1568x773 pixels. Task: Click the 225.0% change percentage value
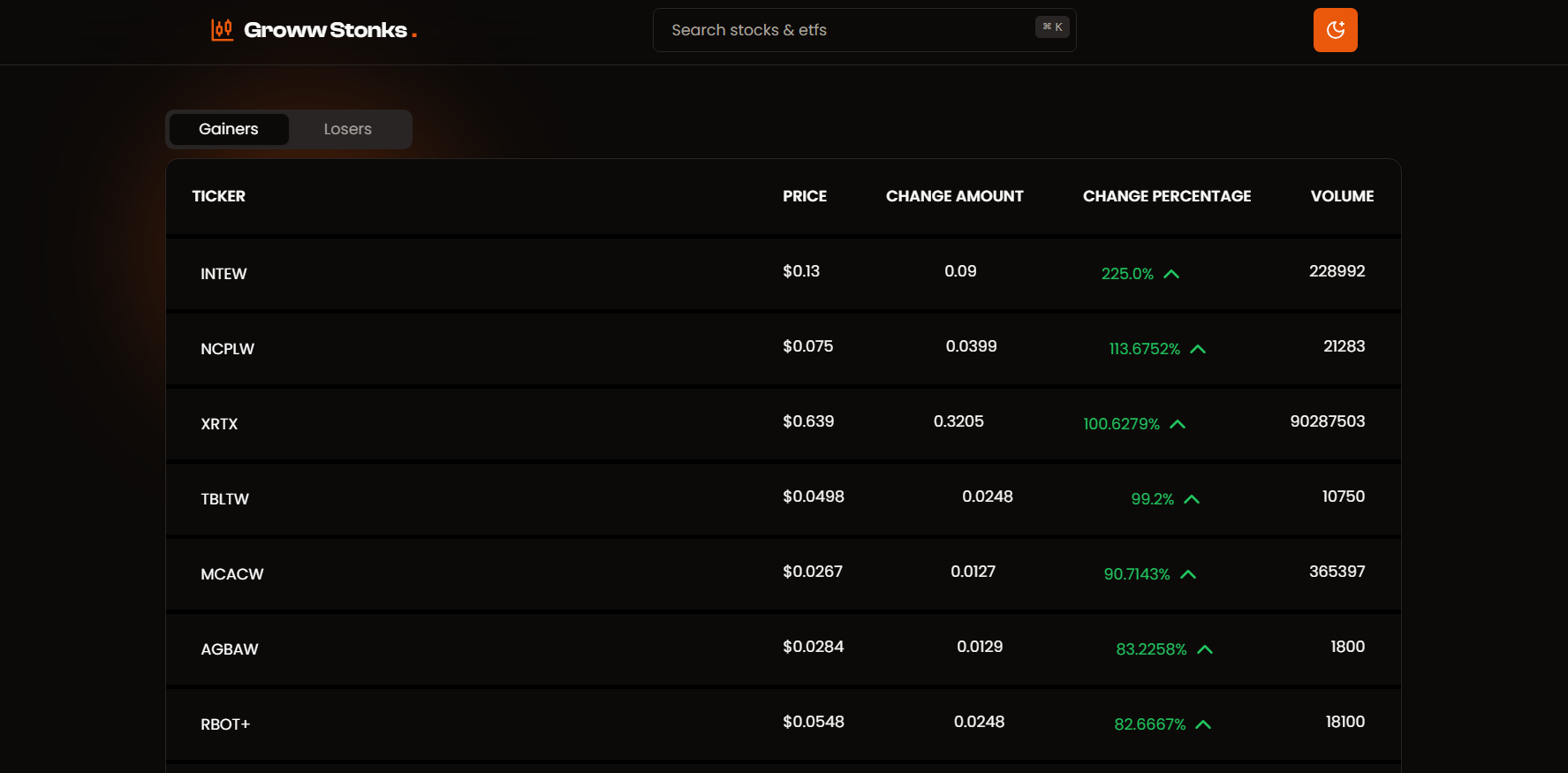(1127, 274)
